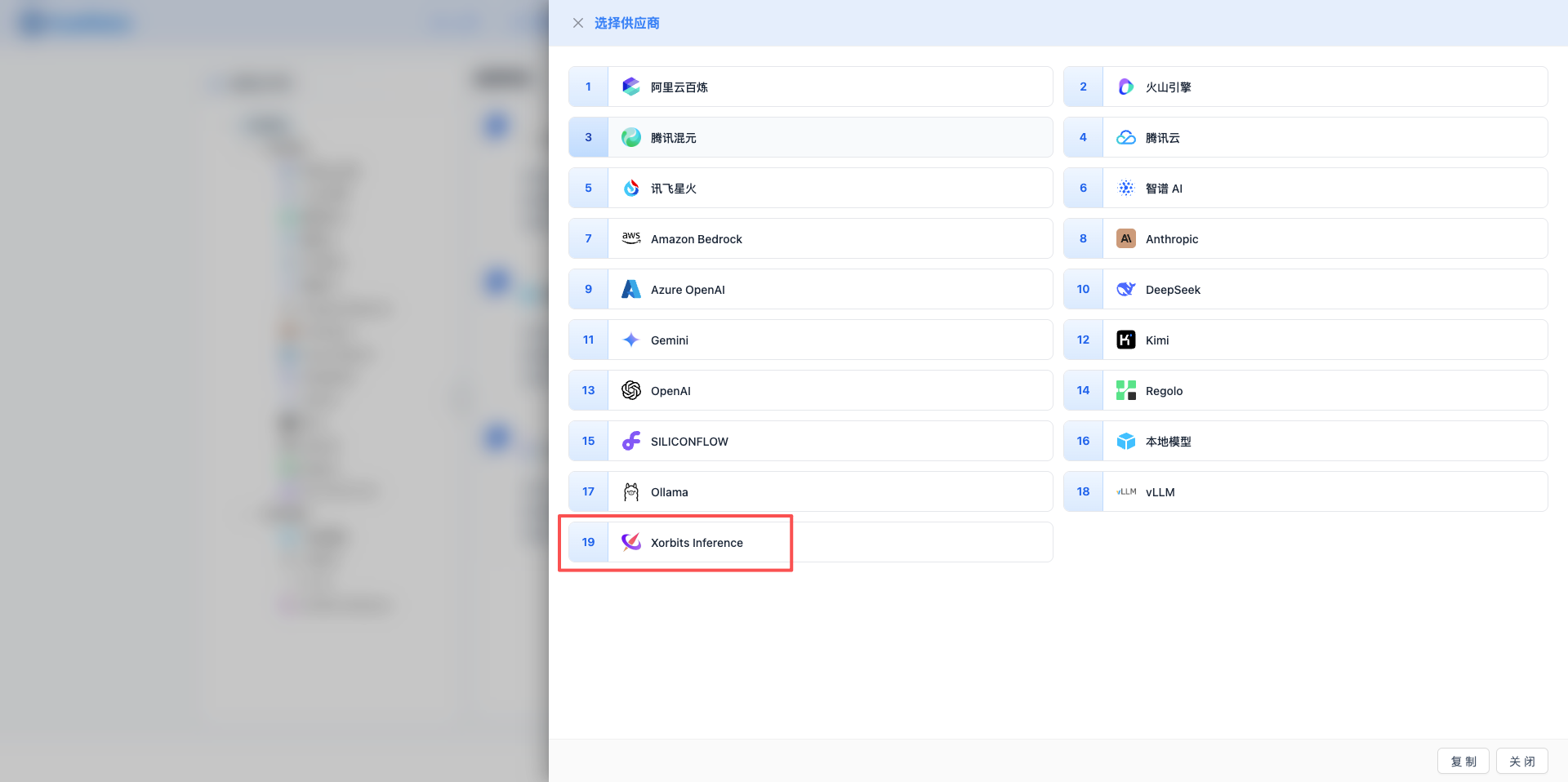Select the Anthropic logo icon
This screenshot has height=782, width=1568.
[1125, 238]
